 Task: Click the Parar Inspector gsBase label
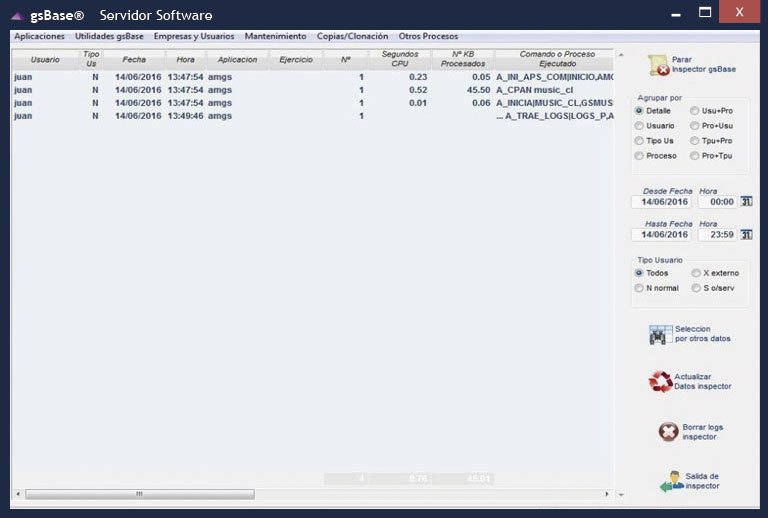pyautogui.click(x=704, y=64)
